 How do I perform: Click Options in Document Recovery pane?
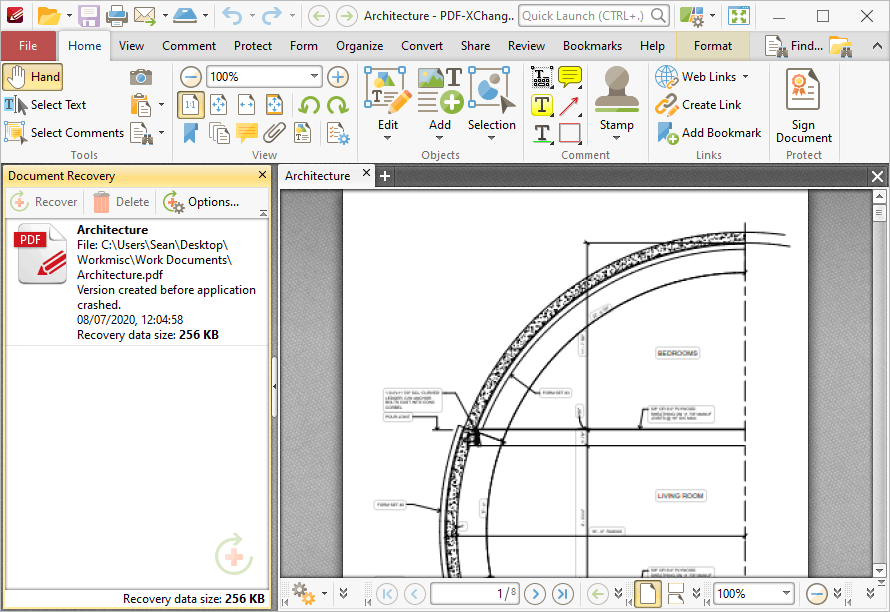coord(201,202)
